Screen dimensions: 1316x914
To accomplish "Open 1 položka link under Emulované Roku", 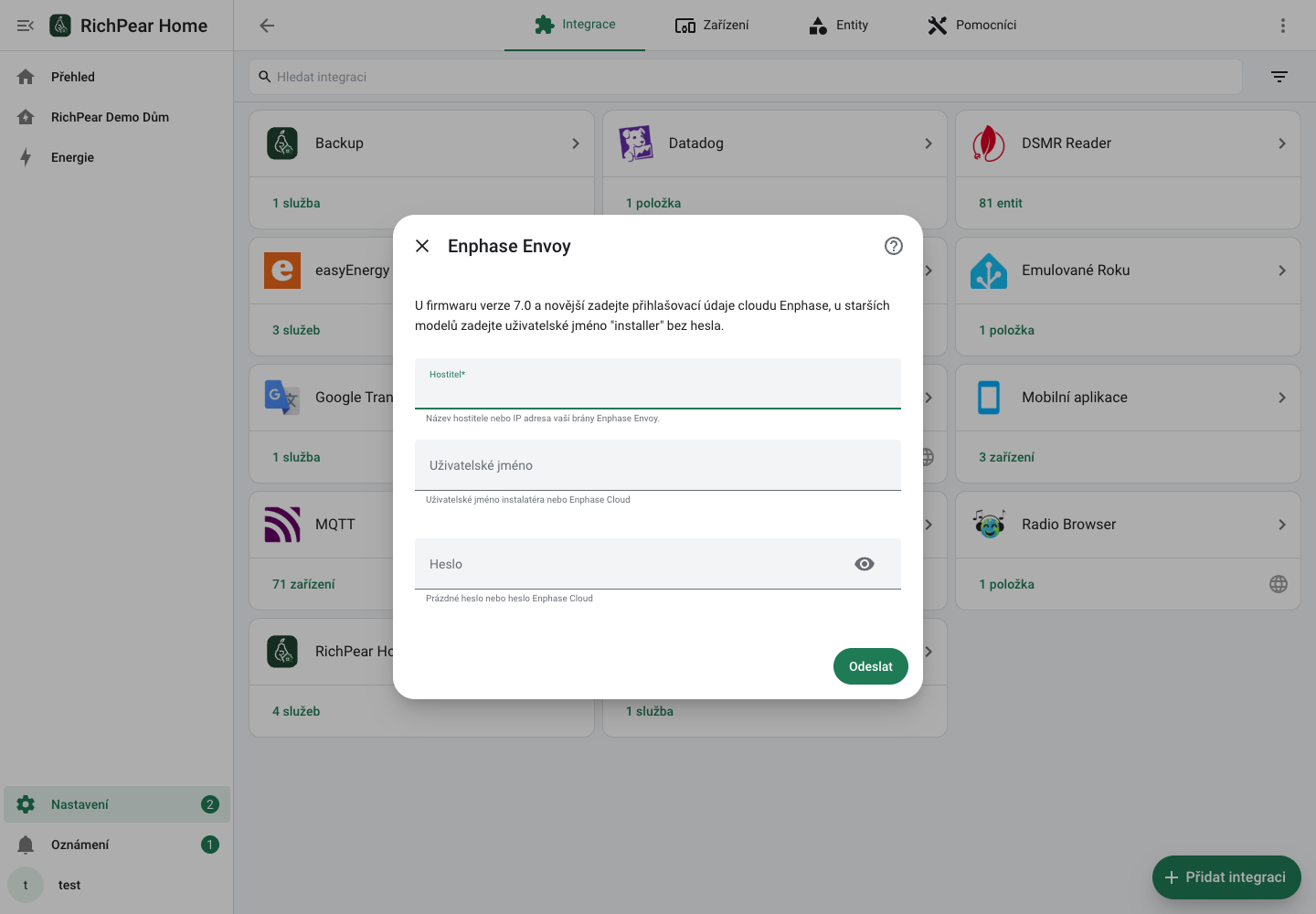I will pyautogui.click(x=1006, y=330).
